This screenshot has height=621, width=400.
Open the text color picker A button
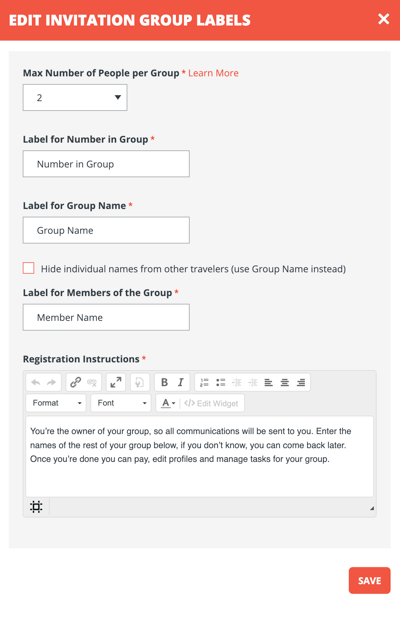(168, 403)
